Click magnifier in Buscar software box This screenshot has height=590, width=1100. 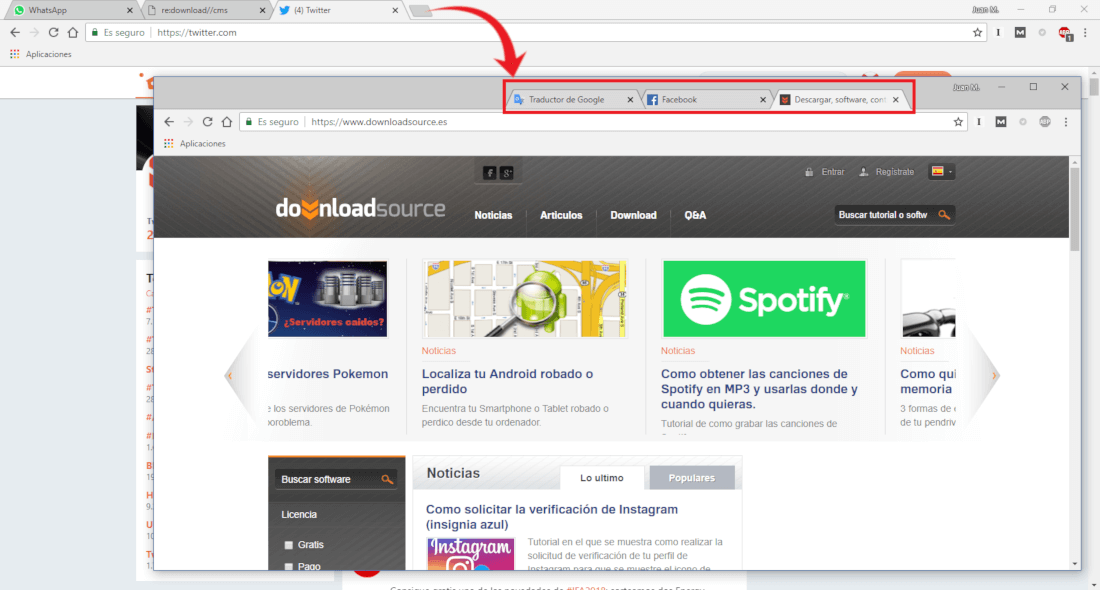coord(387,479)
